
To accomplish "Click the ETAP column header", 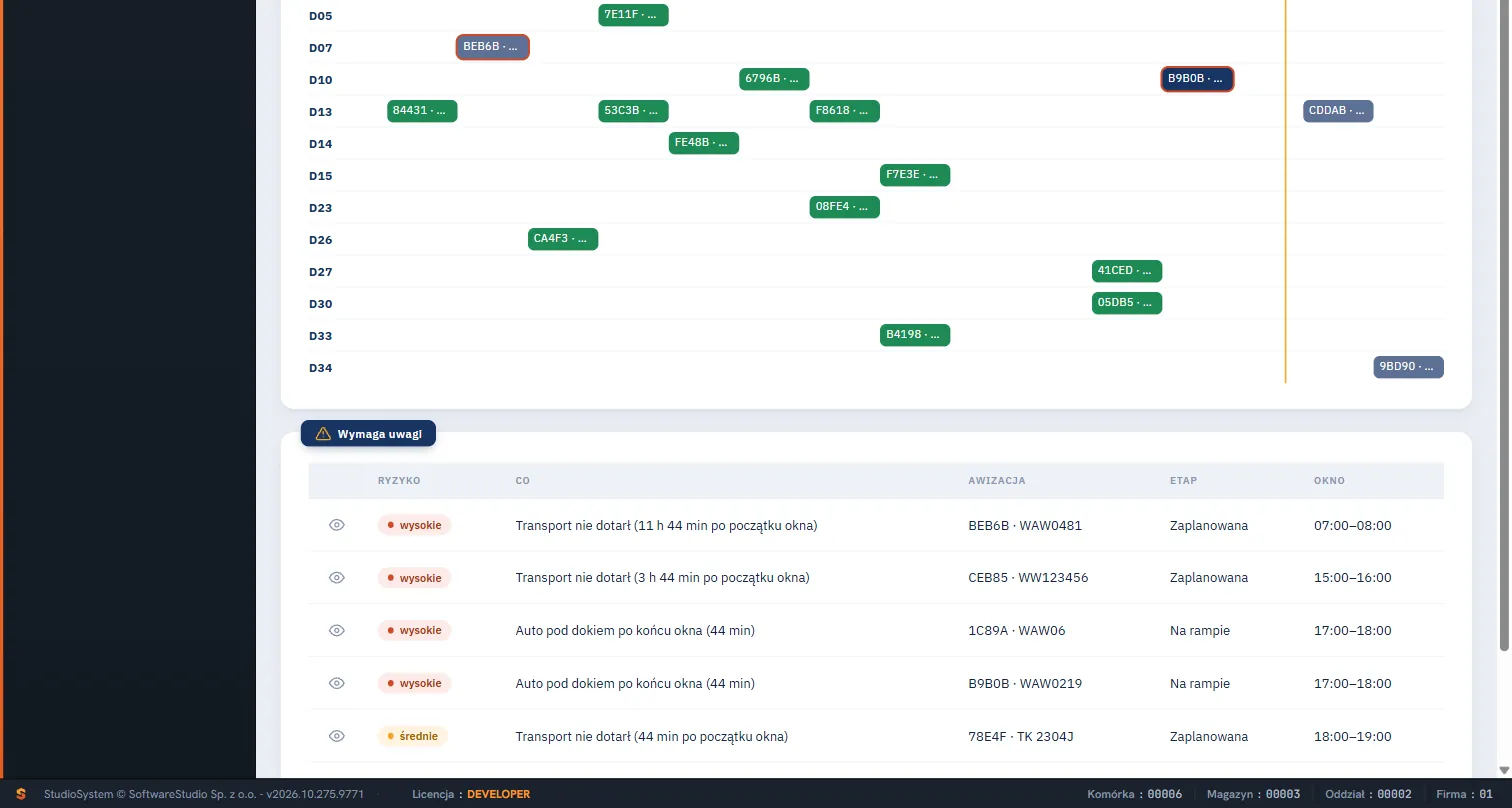I will [1183, 481].
